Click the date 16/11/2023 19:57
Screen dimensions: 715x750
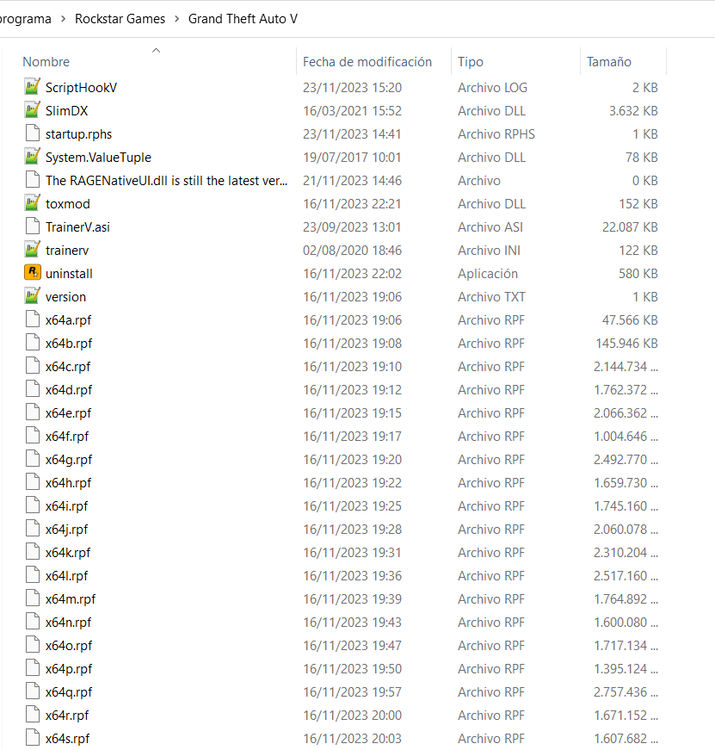point(352,692)
